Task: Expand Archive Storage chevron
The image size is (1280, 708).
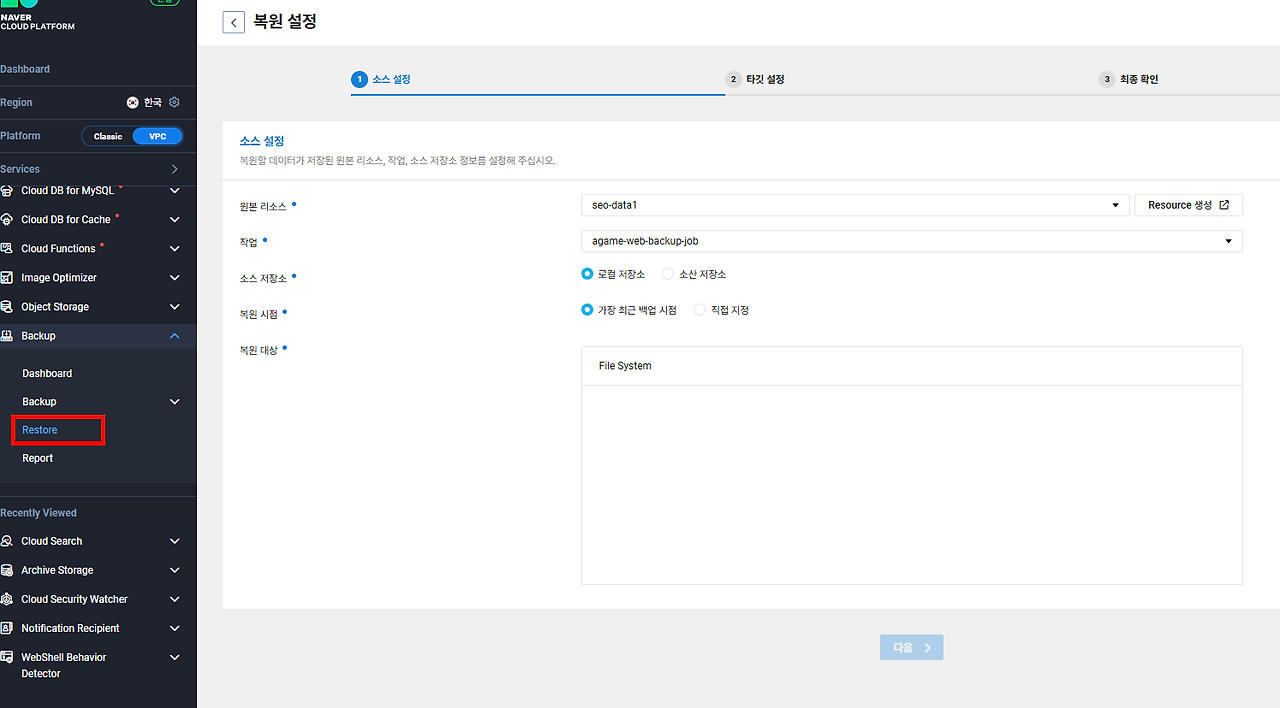Action: click(x=175, y=570)
